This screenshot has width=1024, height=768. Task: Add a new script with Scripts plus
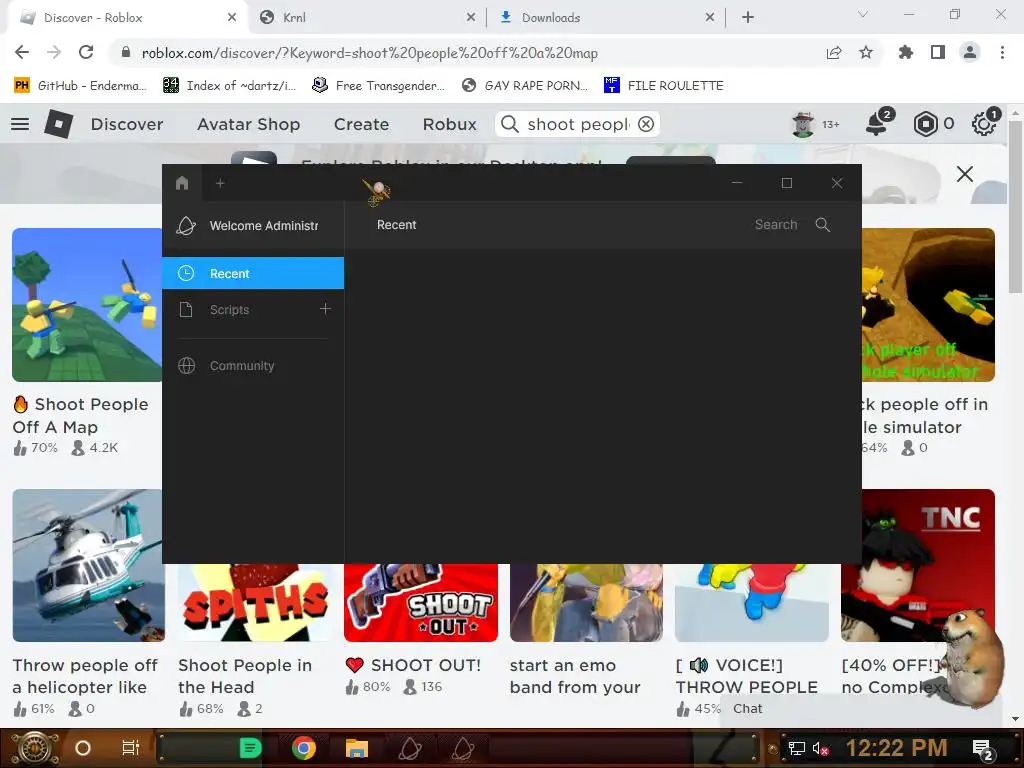click(x=325, y=308)
